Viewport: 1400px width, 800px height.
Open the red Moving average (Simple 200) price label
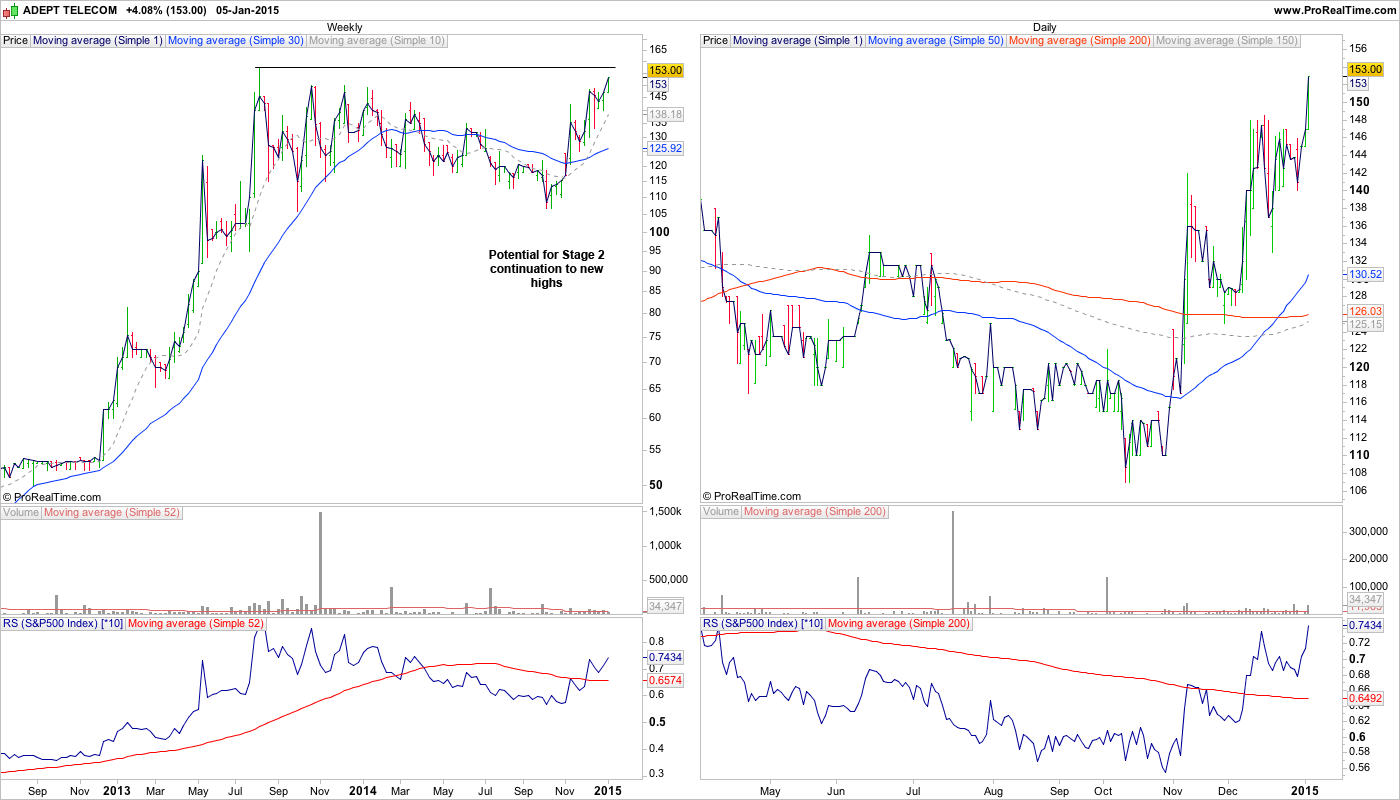pyautogui.click(x=1081, y=41)
